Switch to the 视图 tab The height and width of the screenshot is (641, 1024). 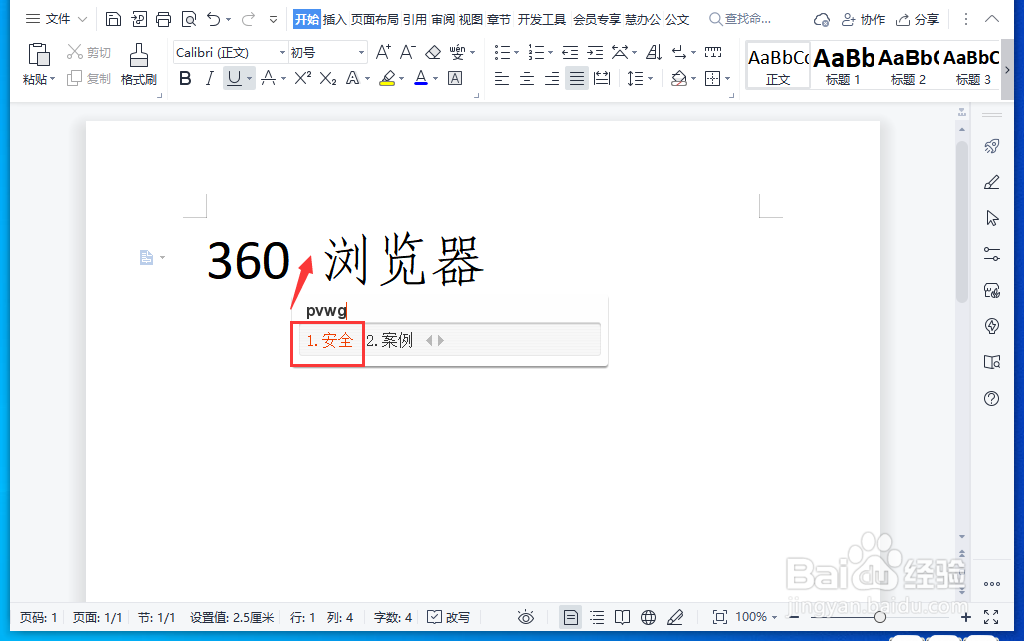pos(470,20)
